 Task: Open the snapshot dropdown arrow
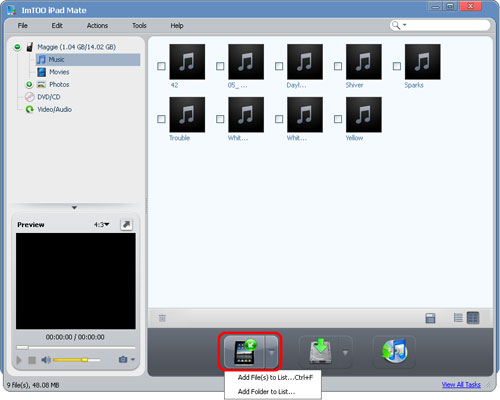[x=133, y=359]
